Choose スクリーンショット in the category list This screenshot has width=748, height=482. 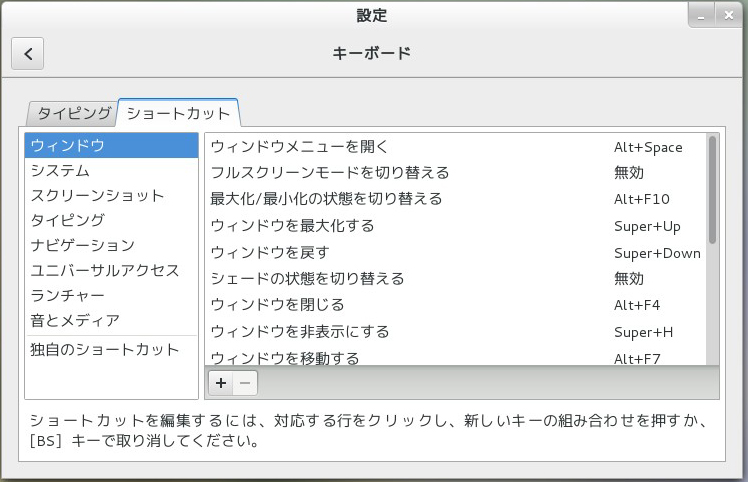111,196
